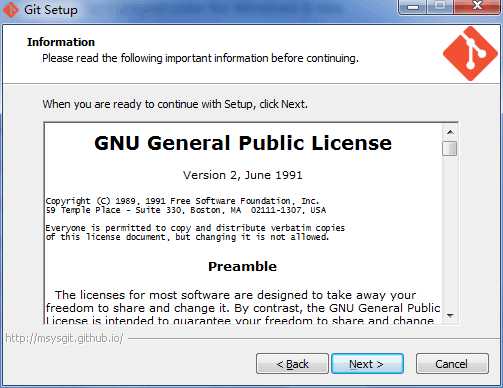Click the Version 2, June 1991 line

coord(243,175)
